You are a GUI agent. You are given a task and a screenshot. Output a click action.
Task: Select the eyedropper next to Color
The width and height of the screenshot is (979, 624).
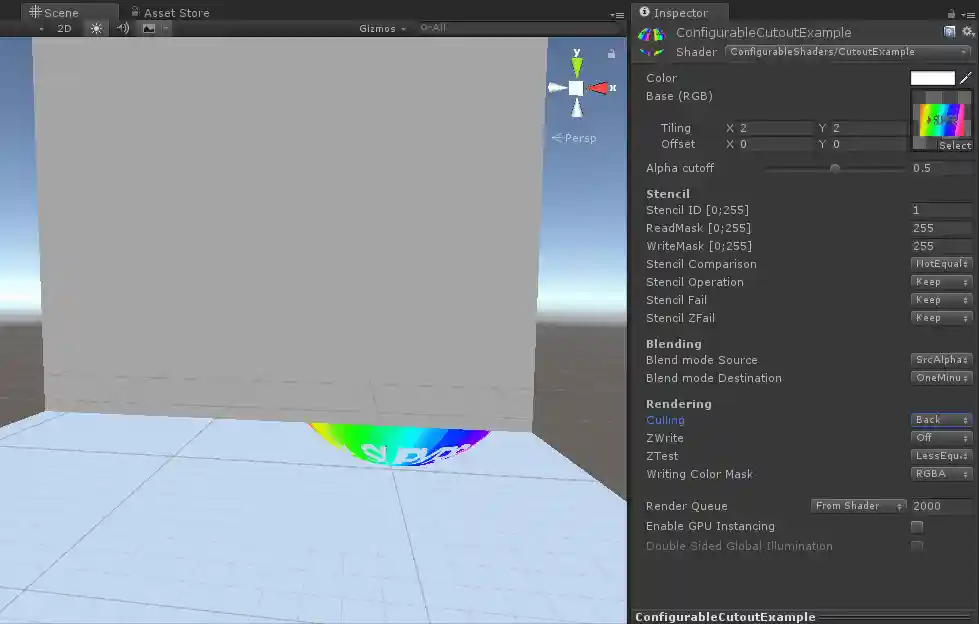[x=966, y=77]
